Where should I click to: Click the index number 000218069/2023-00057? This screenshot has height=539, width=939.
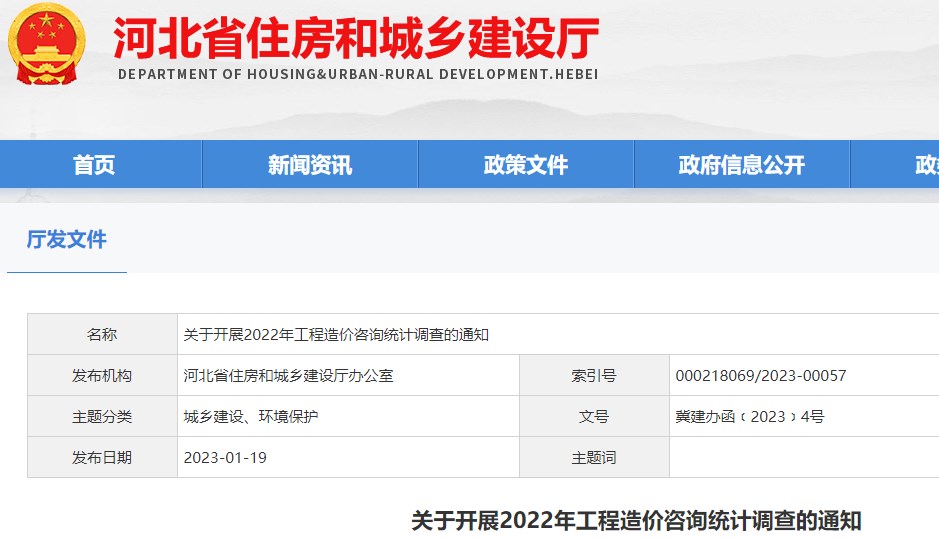tap(761, 376)
